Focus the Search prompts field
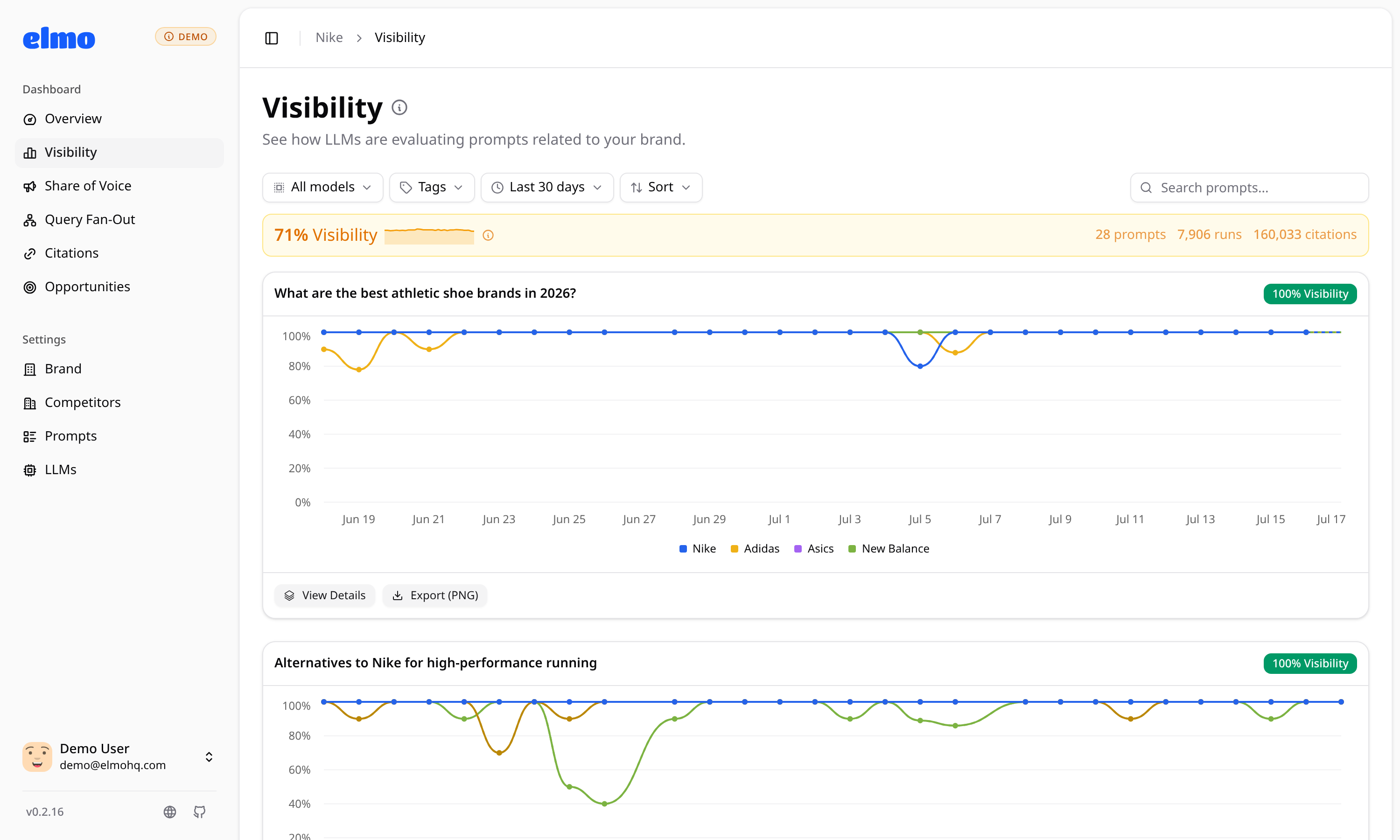The width and height of the screenshot is (1400, 840). [x=1249, y=187]
